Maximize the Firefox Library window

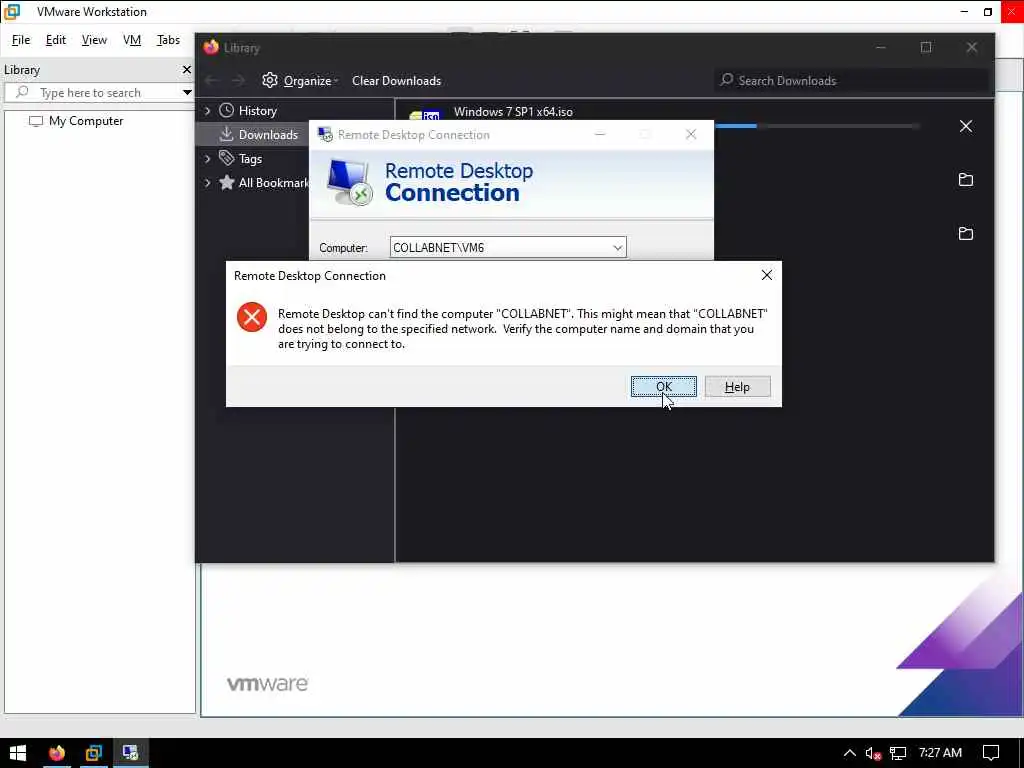tap(926, 47)
